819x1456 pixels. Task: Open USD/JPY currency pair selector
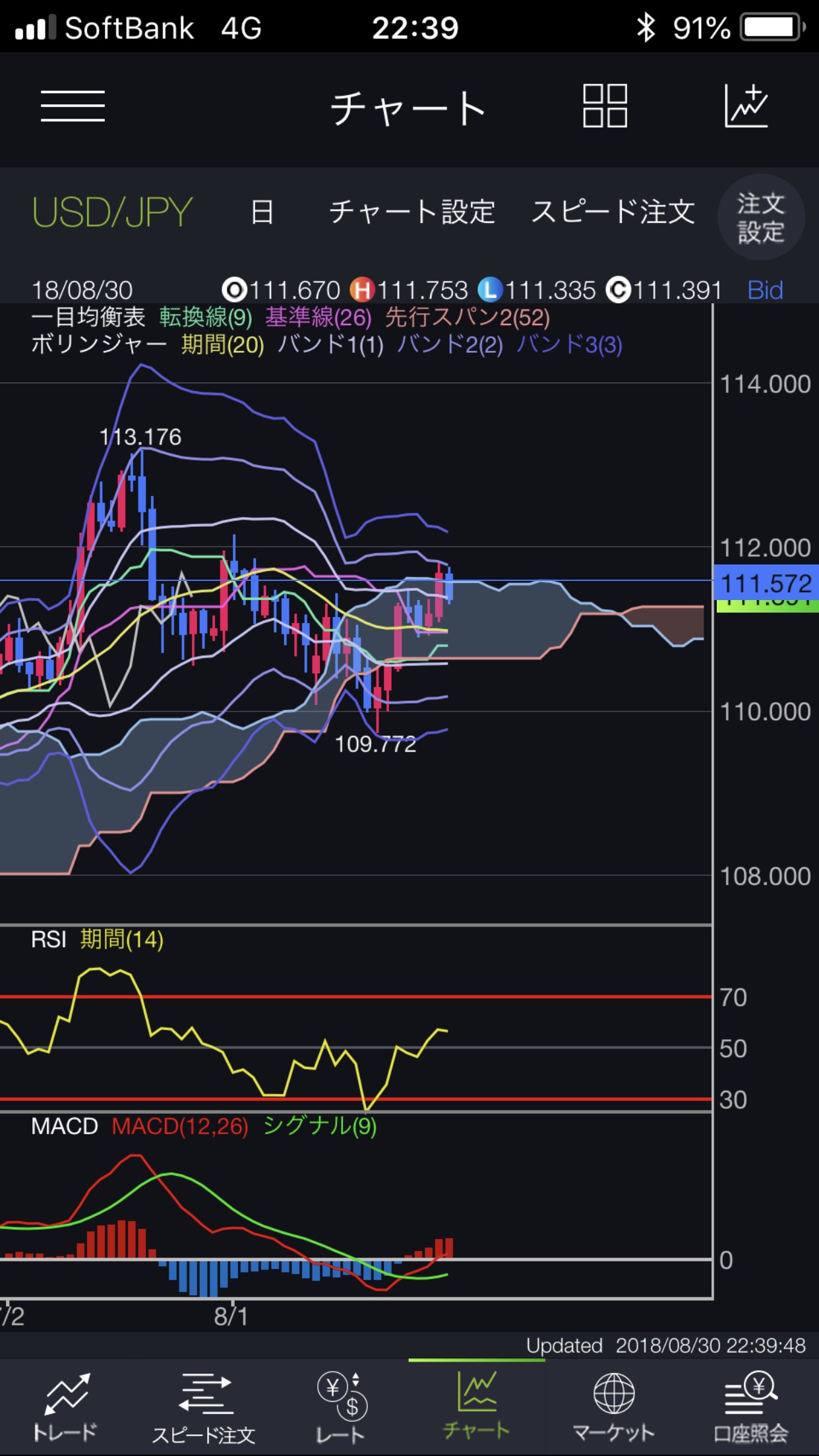click(112, 212)
